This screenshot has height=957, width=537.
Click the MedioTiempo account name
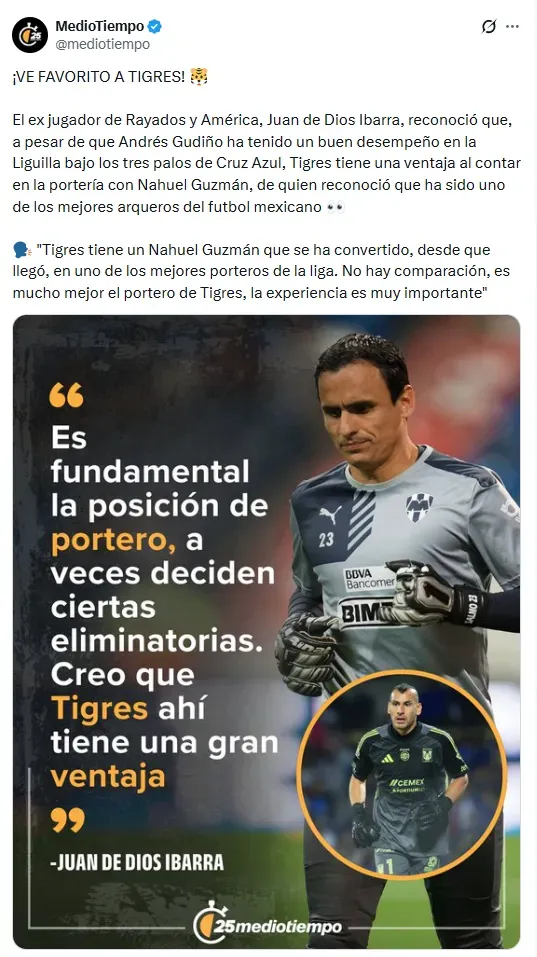point(100,26)
